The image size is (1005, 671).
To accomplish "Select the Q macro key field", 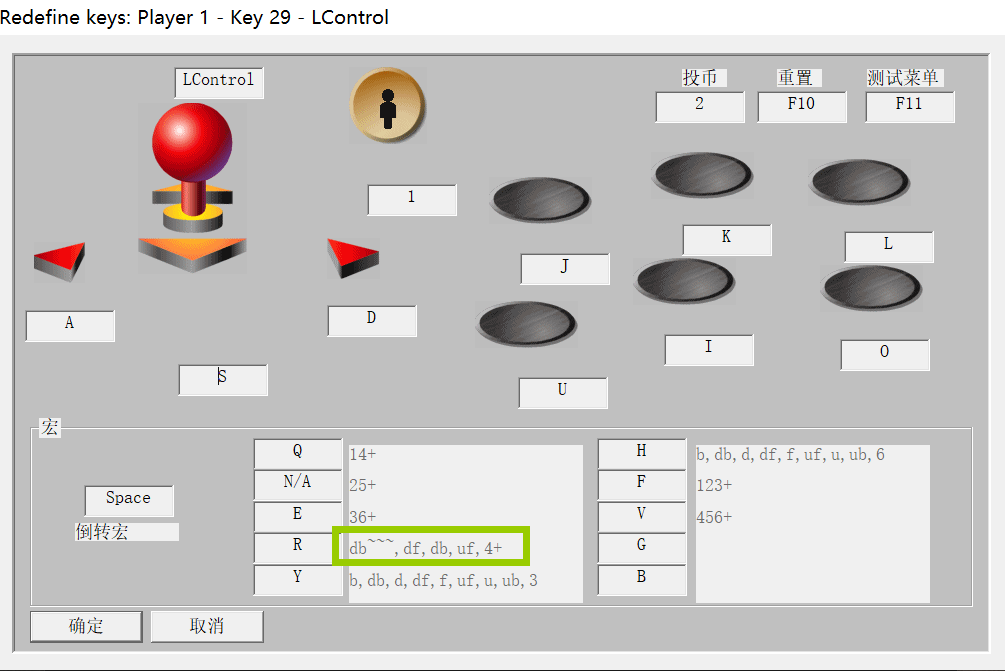I will click(x=298, y=454).
